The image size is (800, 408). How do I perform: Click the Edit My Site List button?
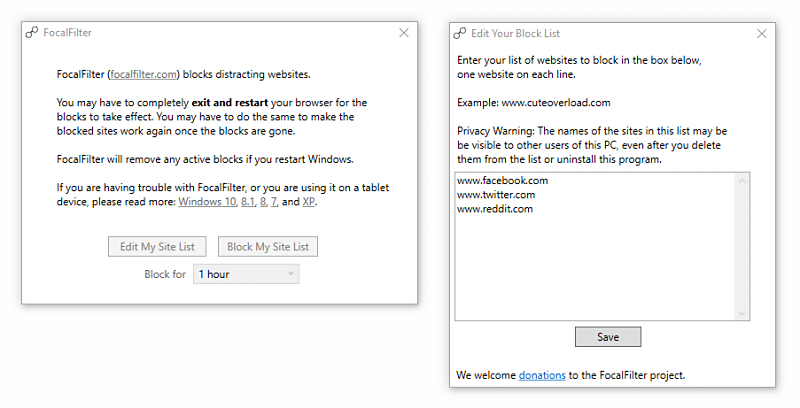point(157,246)
